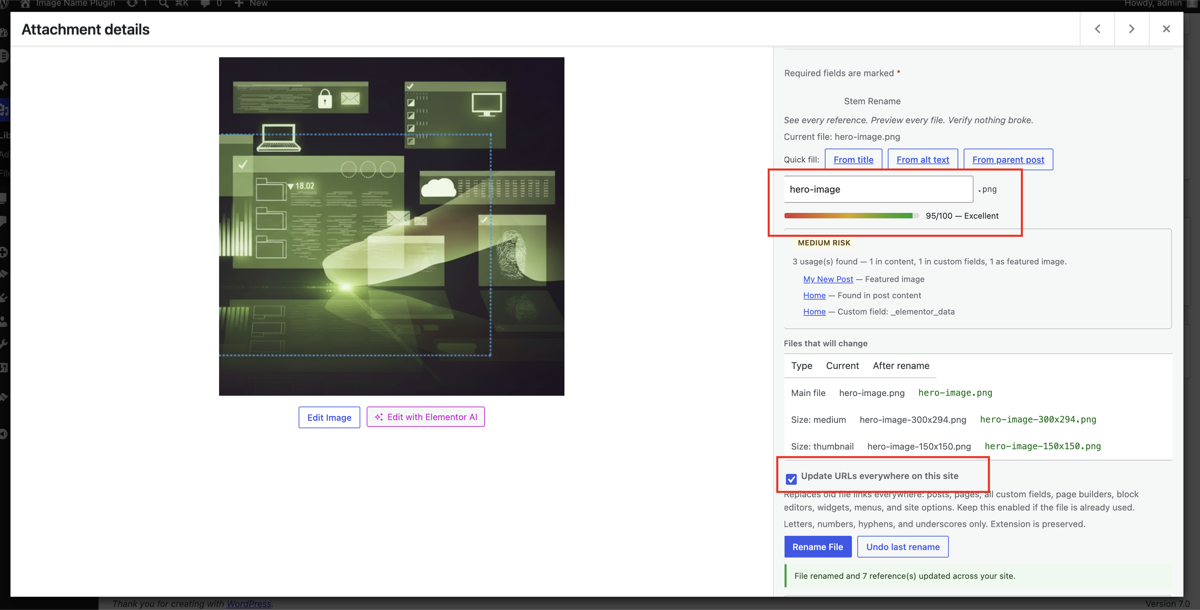
Task: Click the "Files that will change" heading
Action: coord(826,343)
